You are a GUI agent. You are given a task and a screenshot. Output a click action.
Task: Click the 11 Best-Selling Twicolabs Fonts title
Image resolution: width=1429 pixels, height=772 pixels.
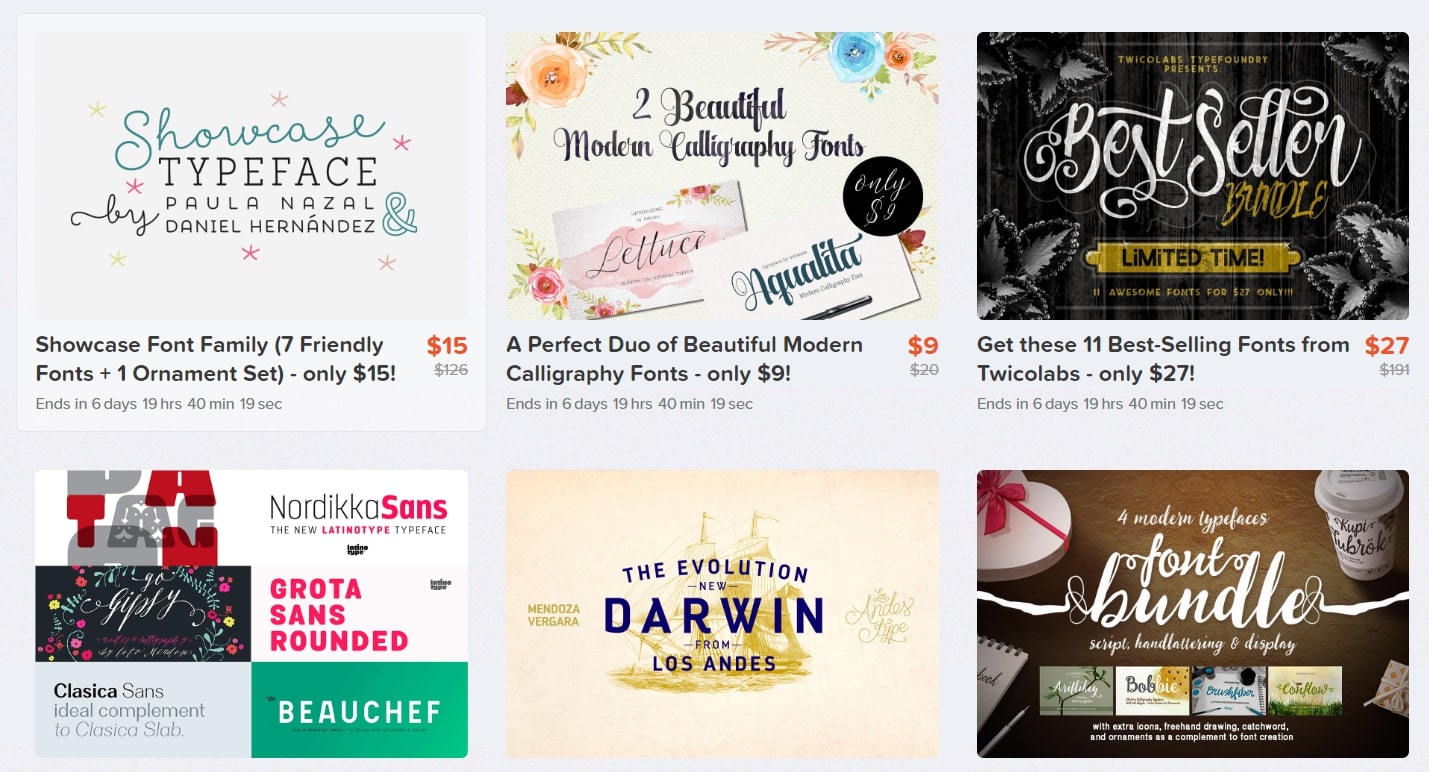pos(1163,359)
